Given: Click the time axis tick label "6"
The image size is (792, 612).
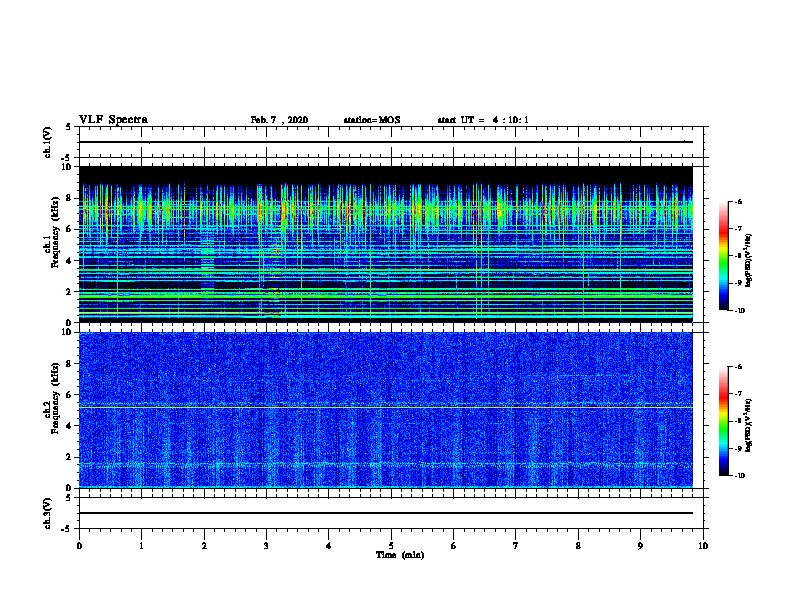Looking at the screenshot, I should click(x=454, y=546).
